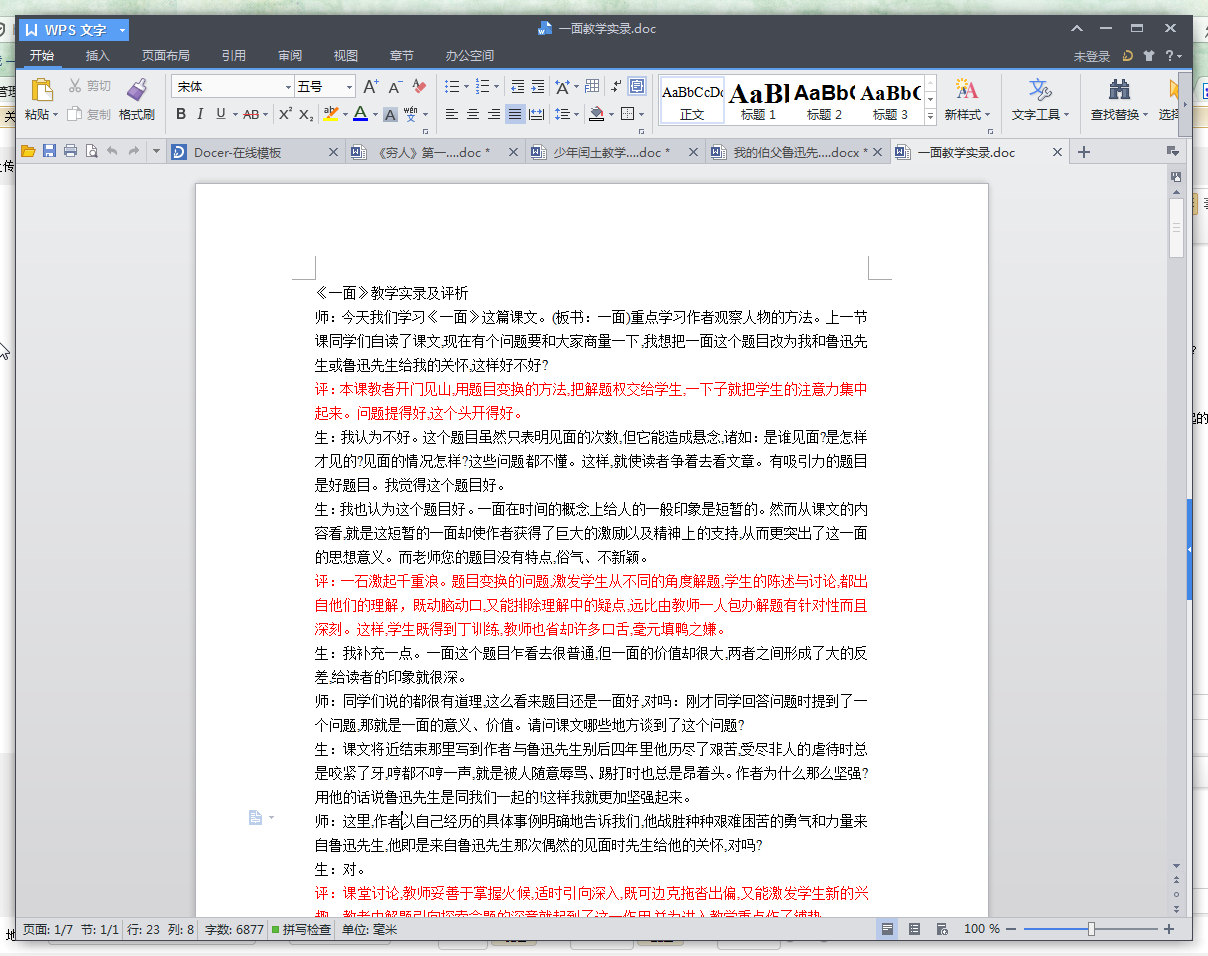Viewport: 1208px width, 956px height.
Task: Click the Copy (复制) button
Action: click(x=89, y=114)
